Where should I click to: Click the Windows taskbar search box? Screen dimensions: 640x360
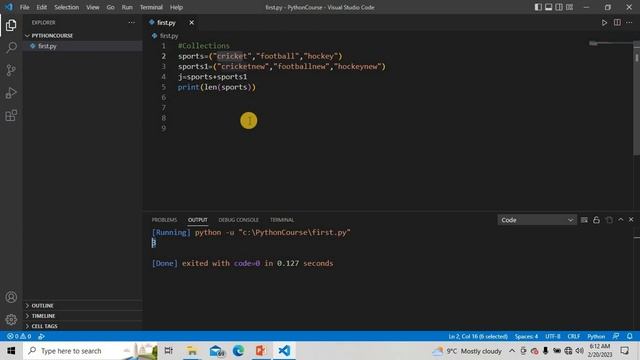(x=90, y=351)
